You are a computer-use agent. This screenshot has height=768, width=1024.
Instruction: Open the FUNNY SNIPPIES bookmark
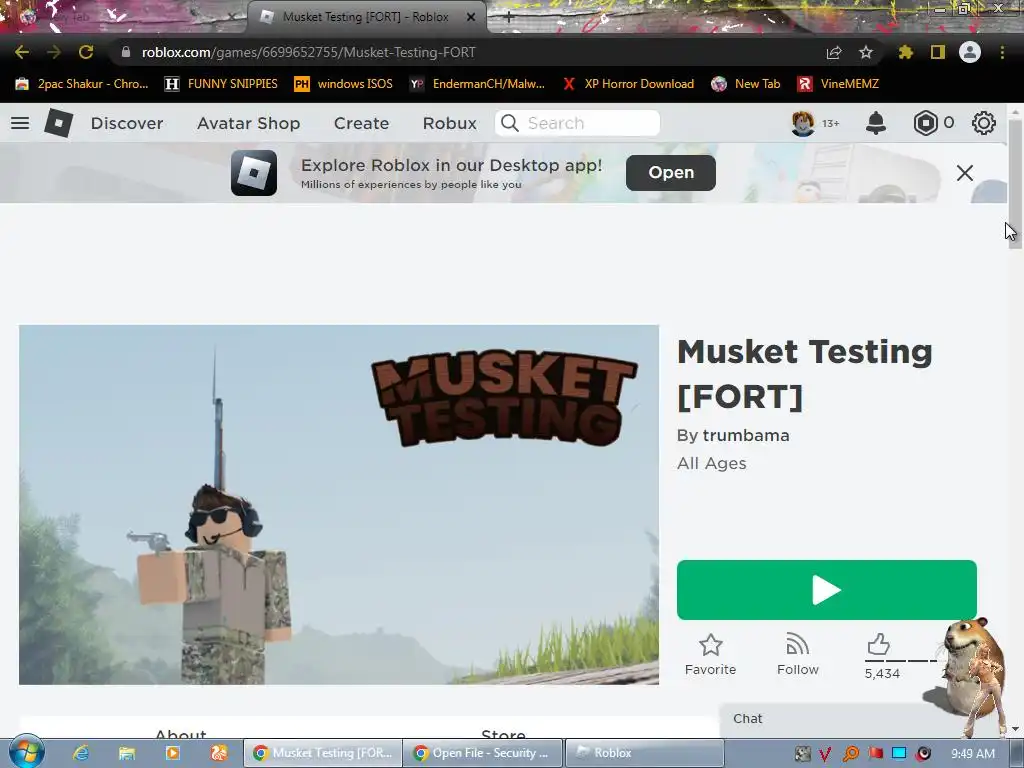click(x=221, y=84)
